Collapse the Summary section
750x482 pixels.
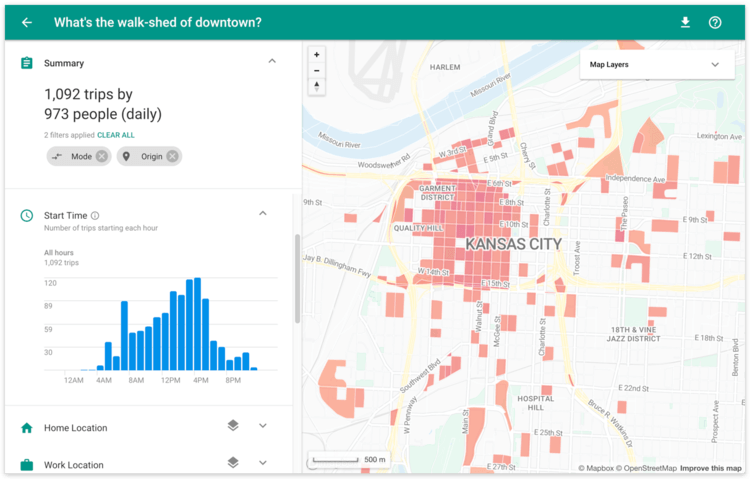pos(272,62)
